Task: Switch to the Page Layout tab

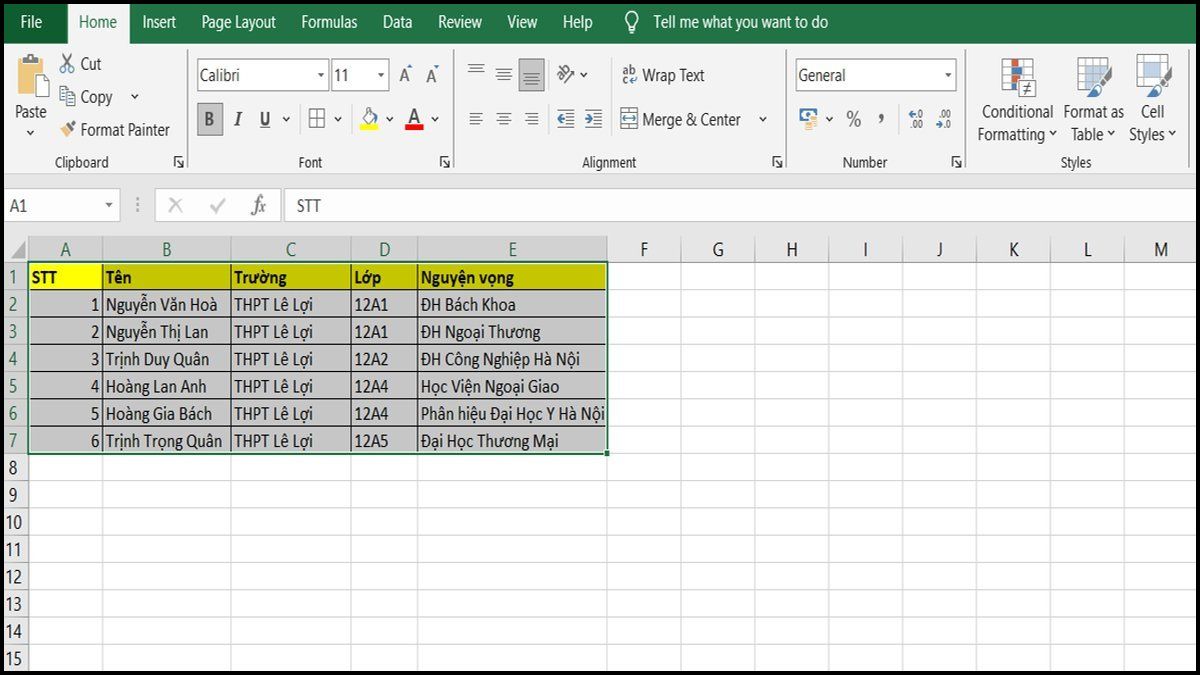Action: click(239, 22)
